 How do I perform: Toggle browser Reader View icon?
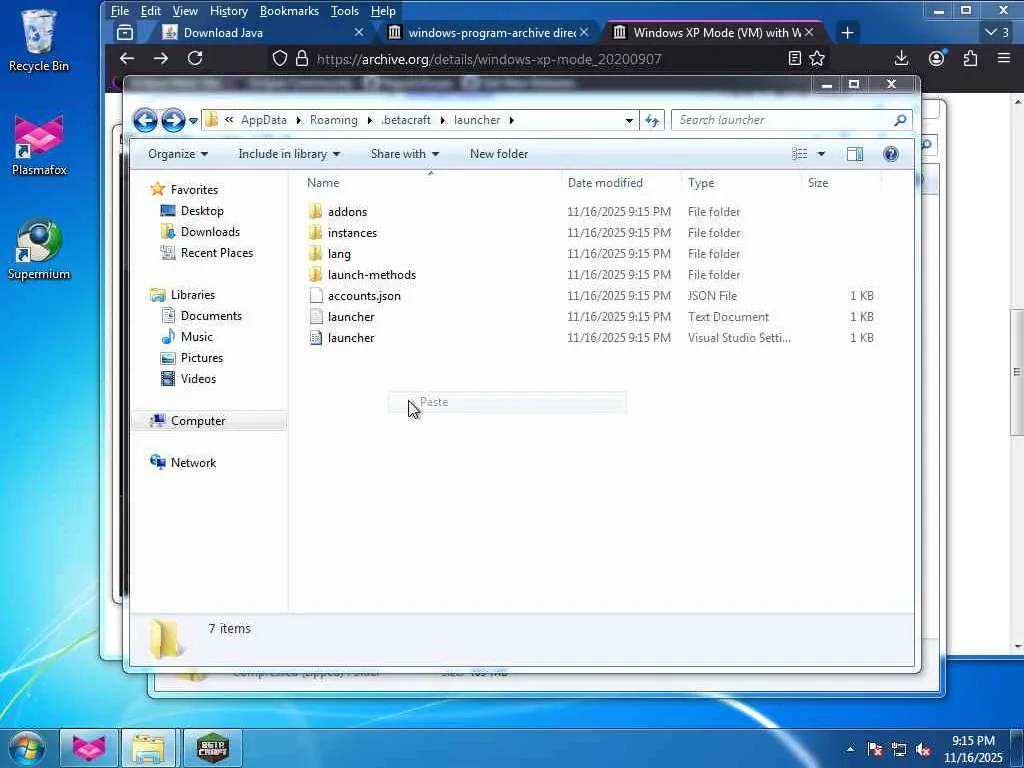click(x=795, y=59)
